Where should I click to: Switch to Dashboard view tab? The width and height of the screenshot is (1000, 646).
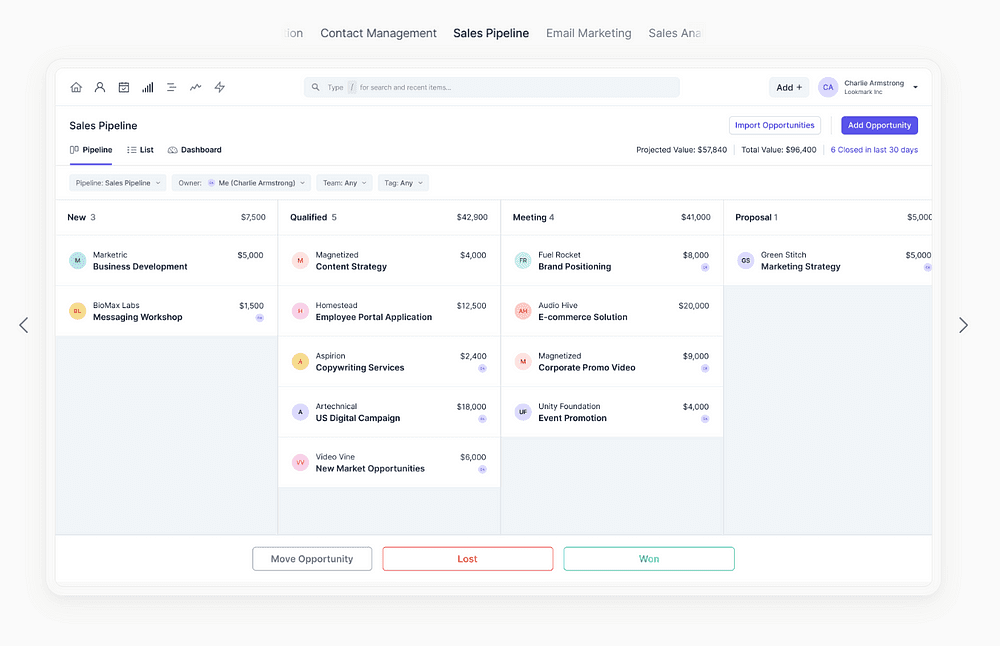coord(195,150)
